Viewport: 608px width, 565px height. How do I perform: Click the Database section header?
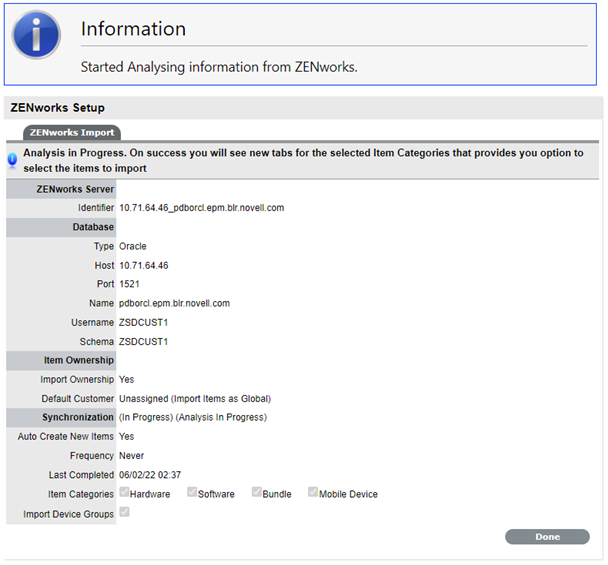click(x=61, y=227)
